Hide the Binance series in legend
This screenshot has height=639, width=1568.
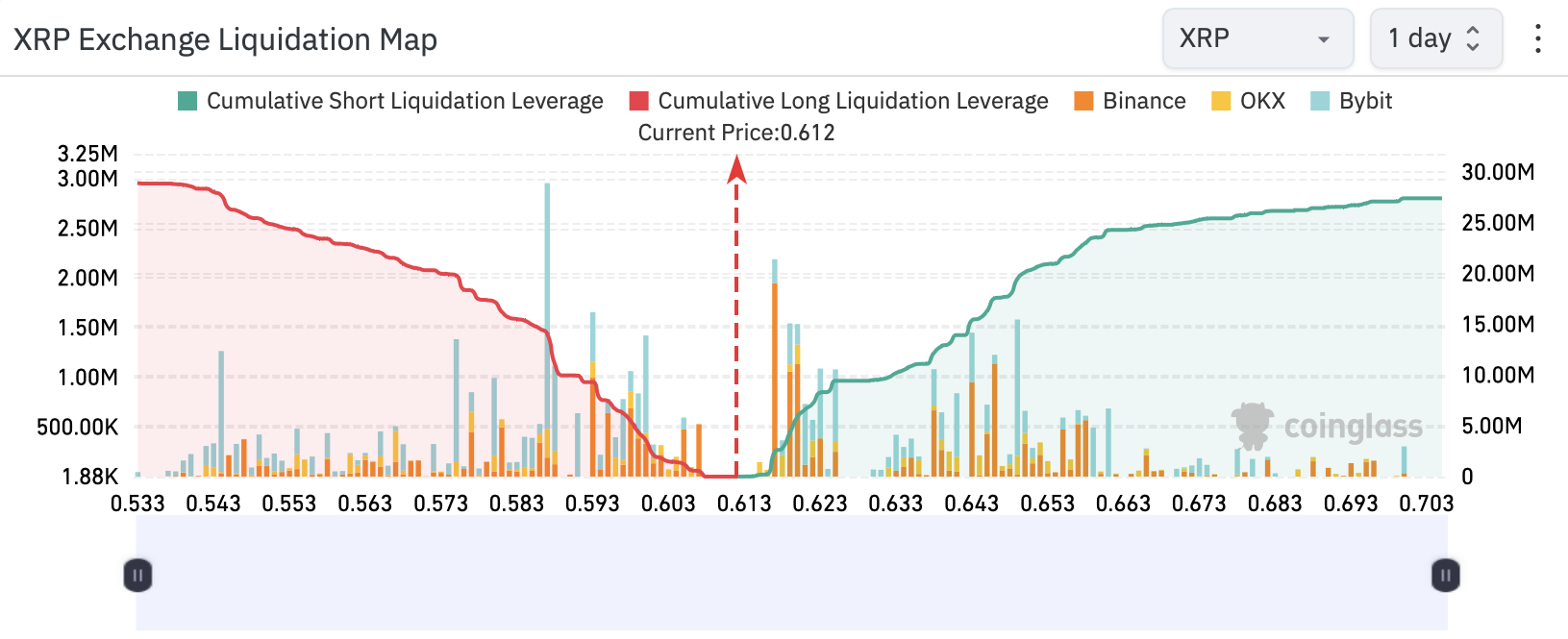1144,101
